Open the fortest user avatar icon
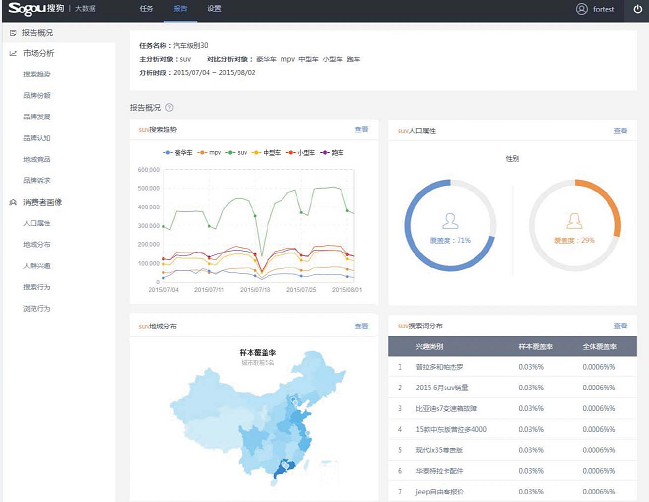Image resolution: width=649 pixels, height=502 pixels. click(582, 9)
